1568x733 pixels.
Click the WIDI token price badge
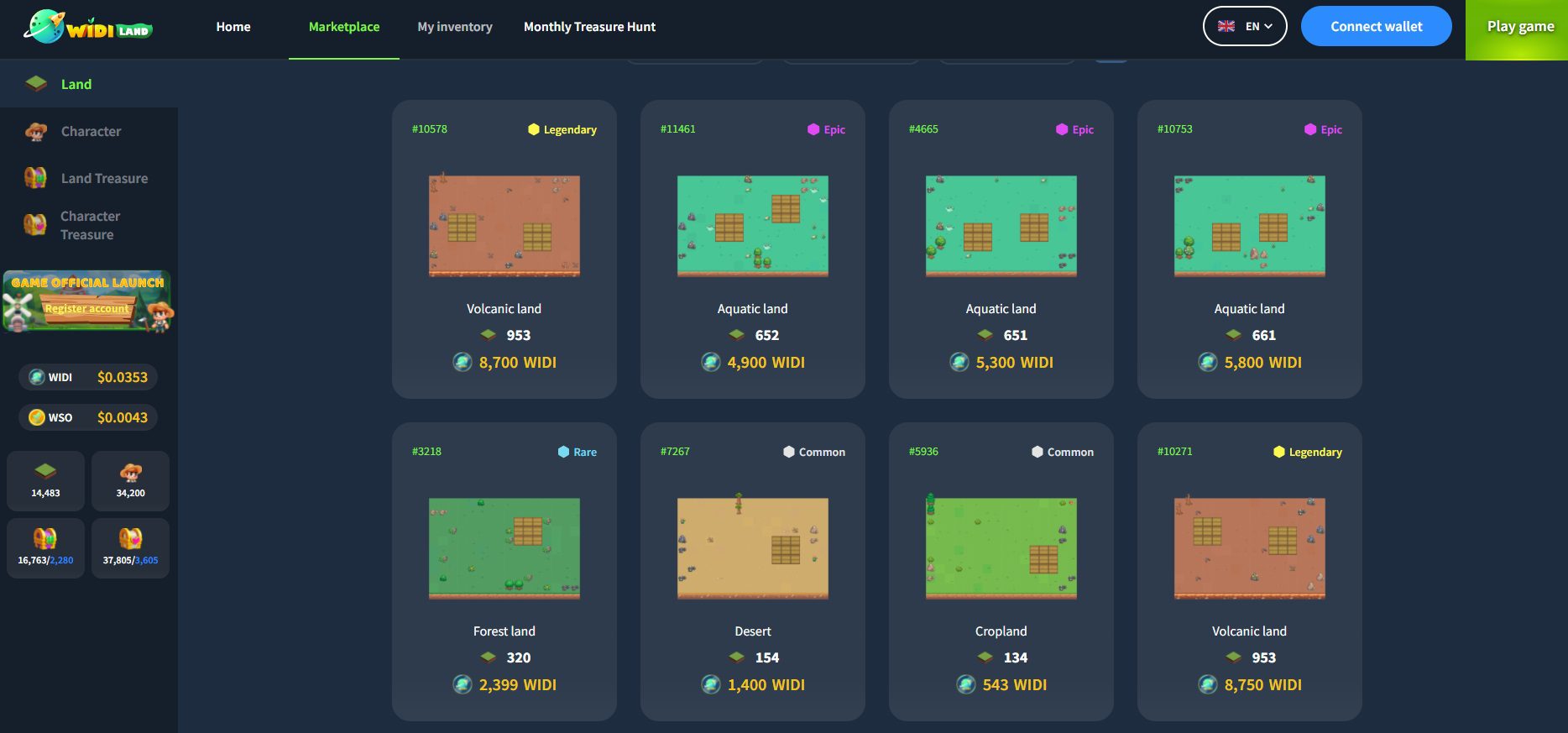[88, 377]
